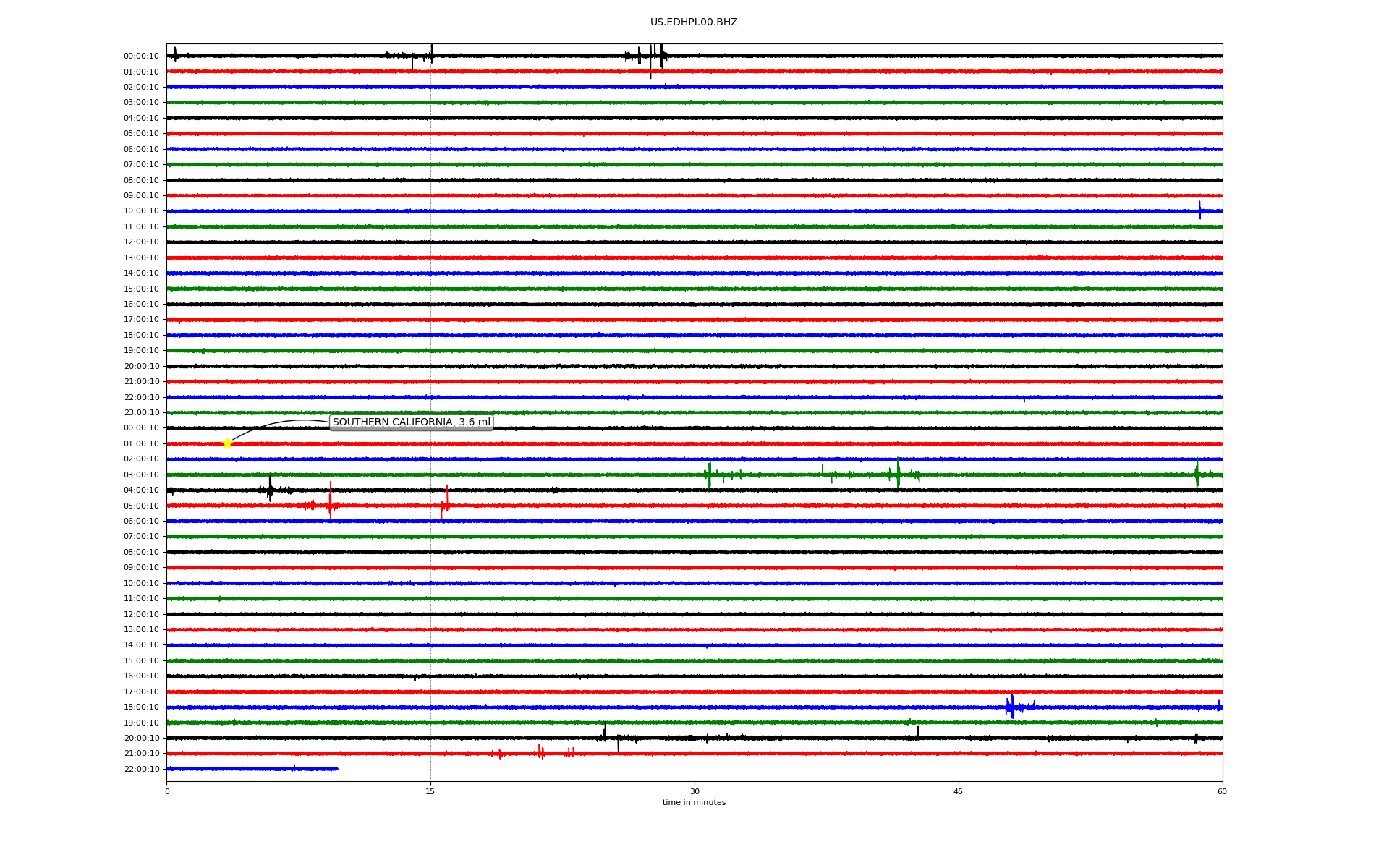This screenshot has height=868, width=1389.
Task: Click the x-axis tick label 60
Action: (x=1221, y=791)
